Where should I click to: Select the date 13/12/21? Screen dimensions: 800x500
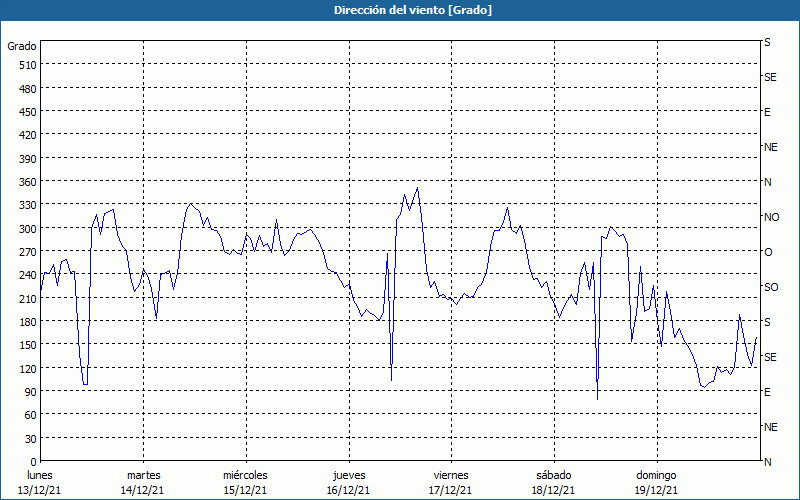39,490
